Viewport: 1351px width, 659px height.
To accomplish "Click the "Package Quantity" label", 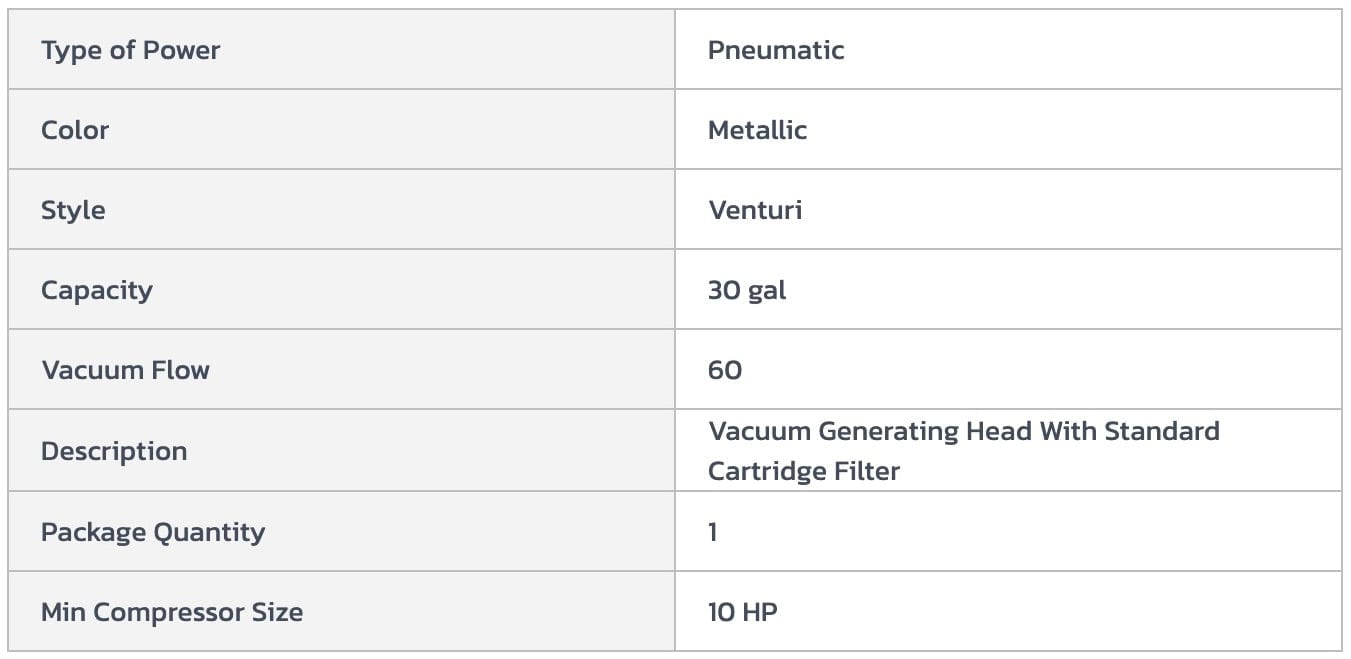I will (153, 532).
